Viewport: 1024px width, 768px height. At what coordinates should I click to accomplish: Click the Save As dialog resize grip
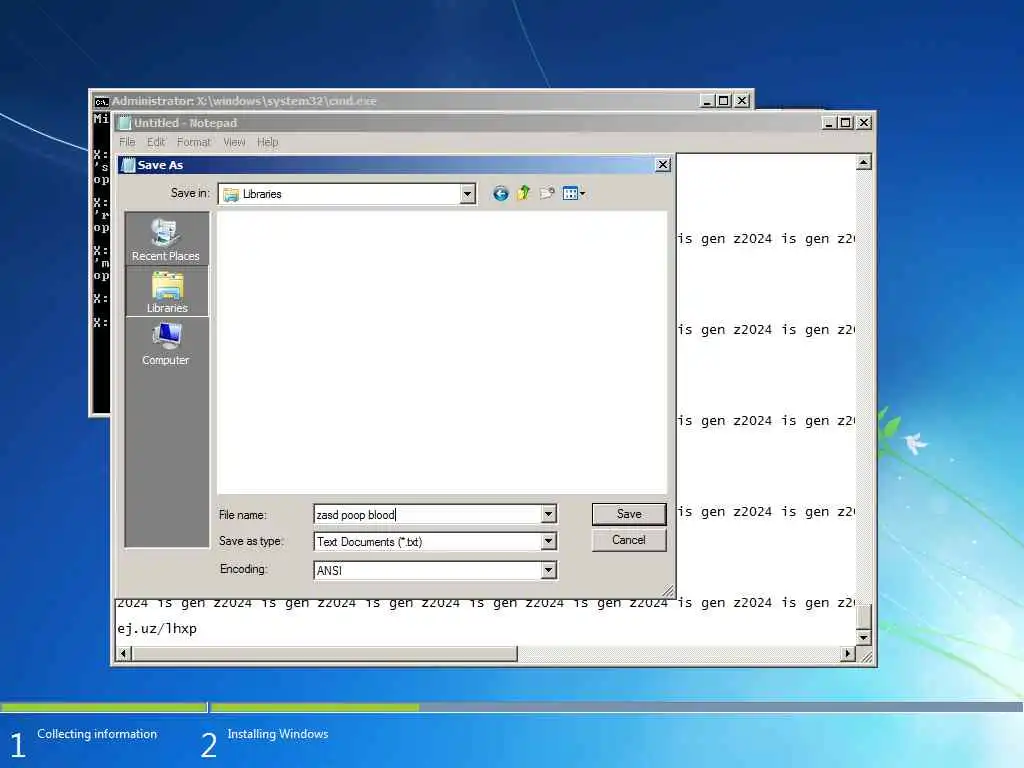point(668,590)
